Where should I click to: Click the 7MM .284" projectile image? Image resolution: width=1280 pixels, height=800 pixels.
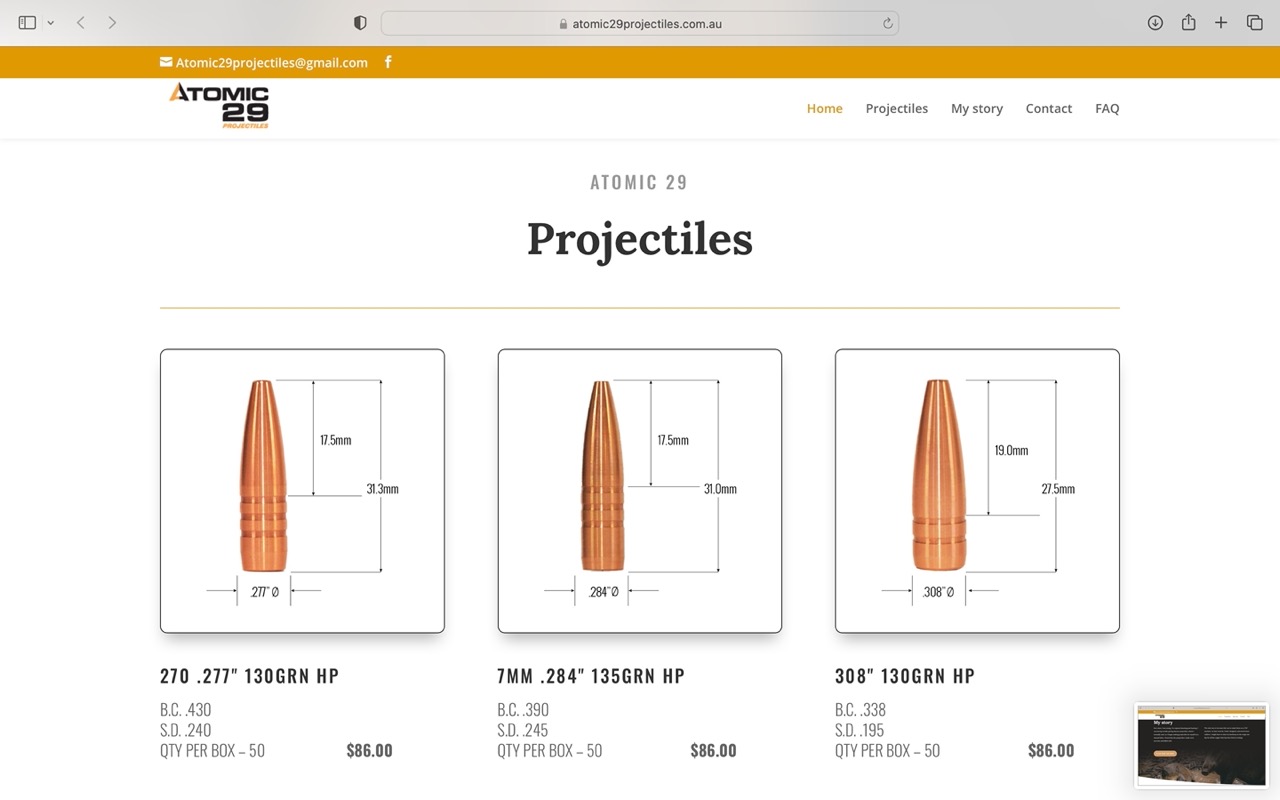pos(640,490)
